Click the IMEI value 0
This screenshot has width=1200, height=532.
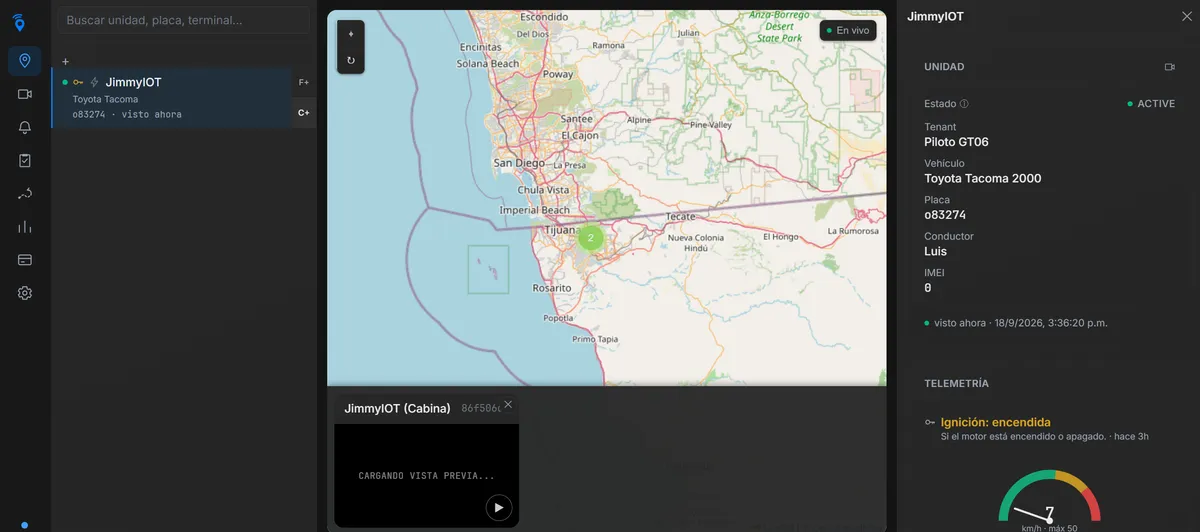(928, 288)
